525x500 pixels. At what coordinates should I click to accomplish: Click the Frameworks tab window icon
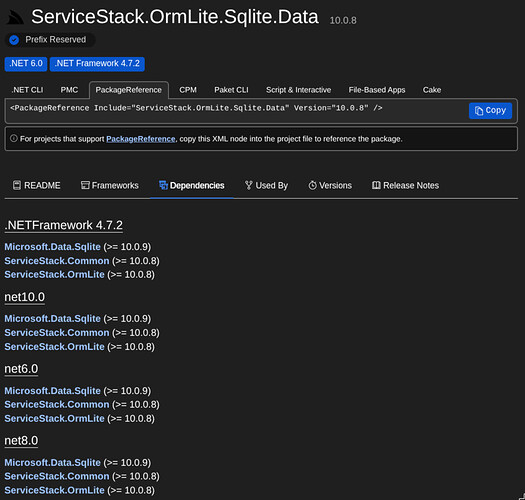click(x=85, y=185)
